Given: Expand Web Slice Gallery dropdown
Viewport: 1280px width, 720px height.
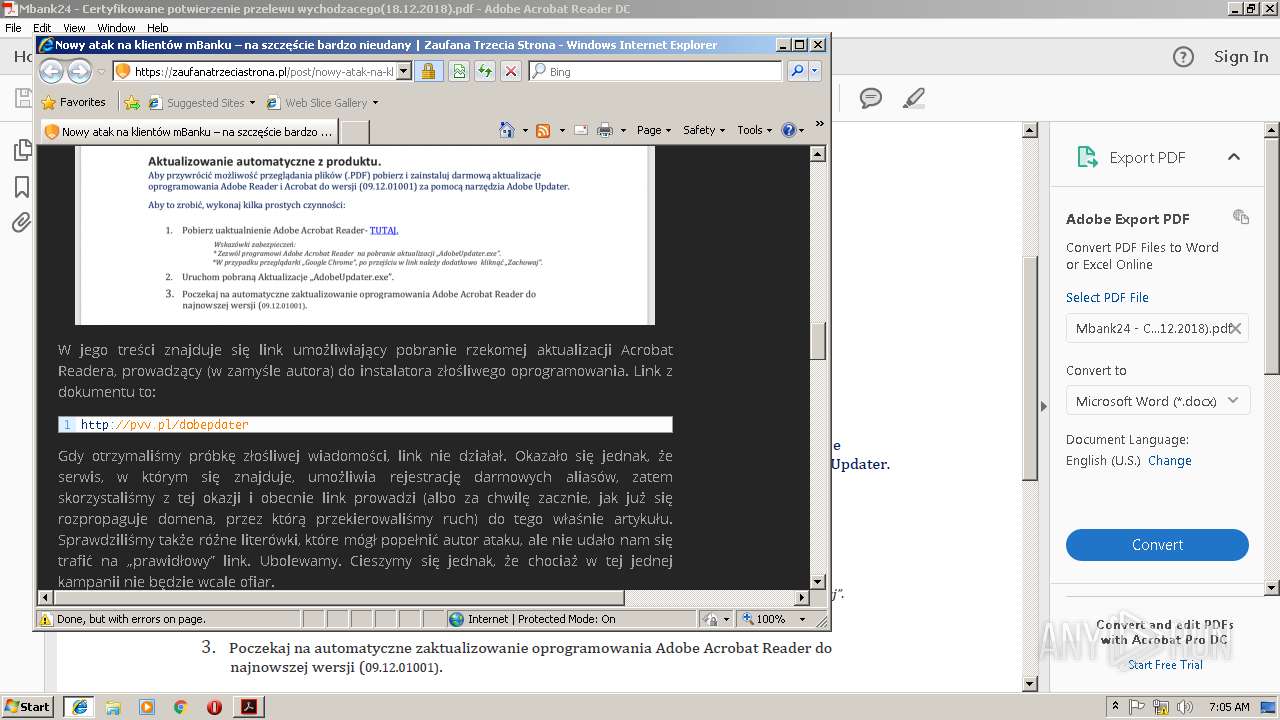Looking at the screenshot, I should click(x=375, y=102).
